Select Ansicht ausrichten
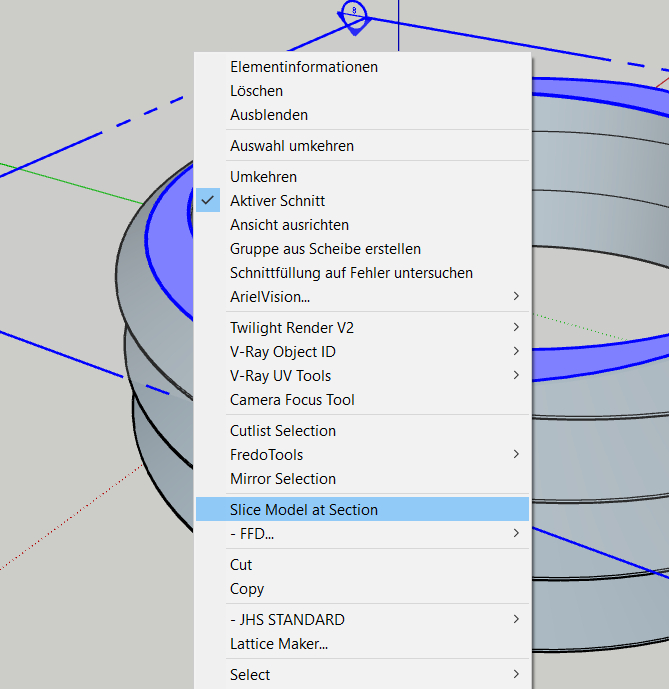The height and width of the screenshot is (689, 669). (289, 225)
